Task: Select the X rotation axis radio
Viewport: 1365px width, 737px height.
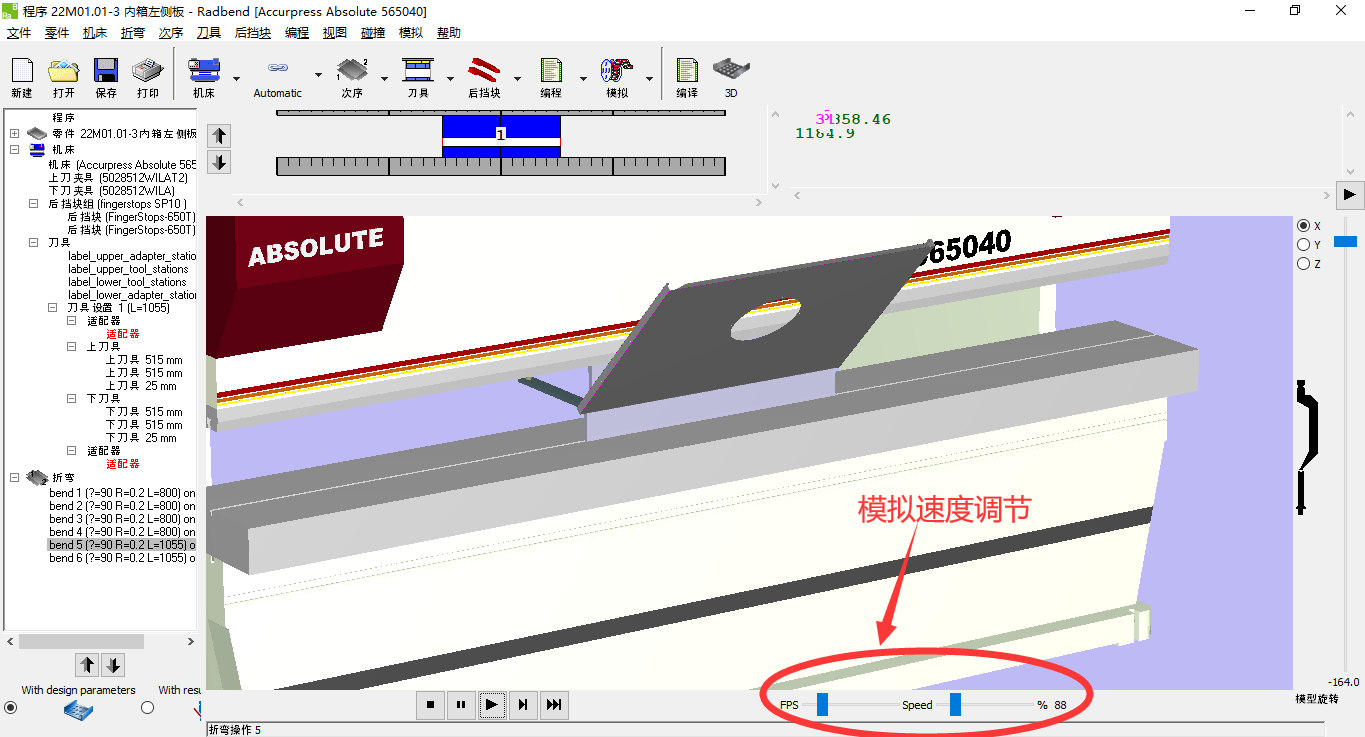Action: [x=1303, y=226]
